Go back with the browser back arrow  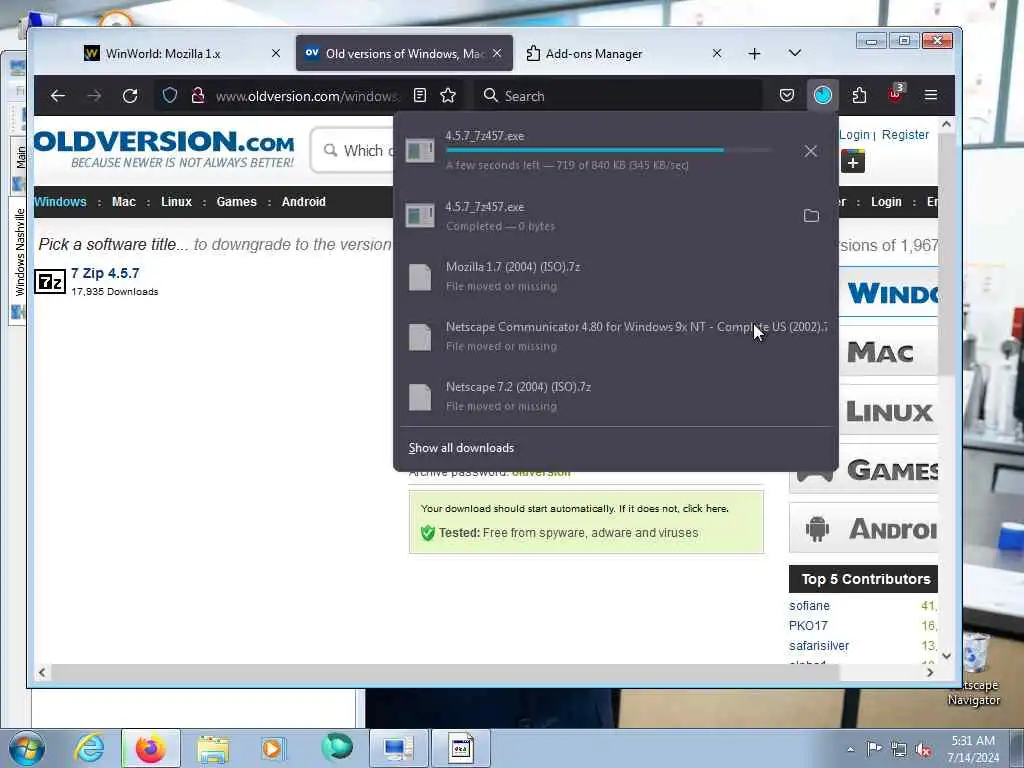pos(57,96)
